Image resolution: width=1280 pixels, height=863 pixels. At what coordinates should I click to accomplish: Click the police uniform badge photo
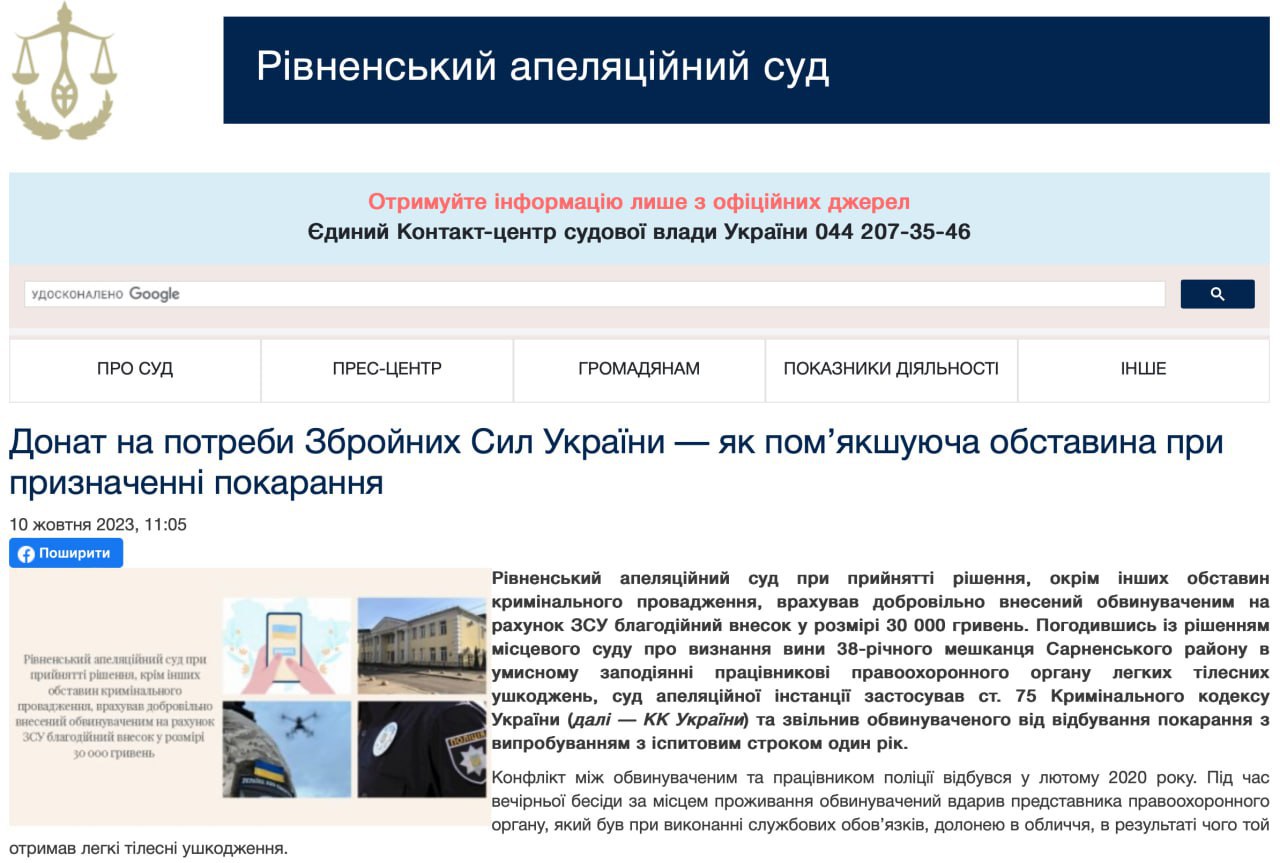click(421, 748)
